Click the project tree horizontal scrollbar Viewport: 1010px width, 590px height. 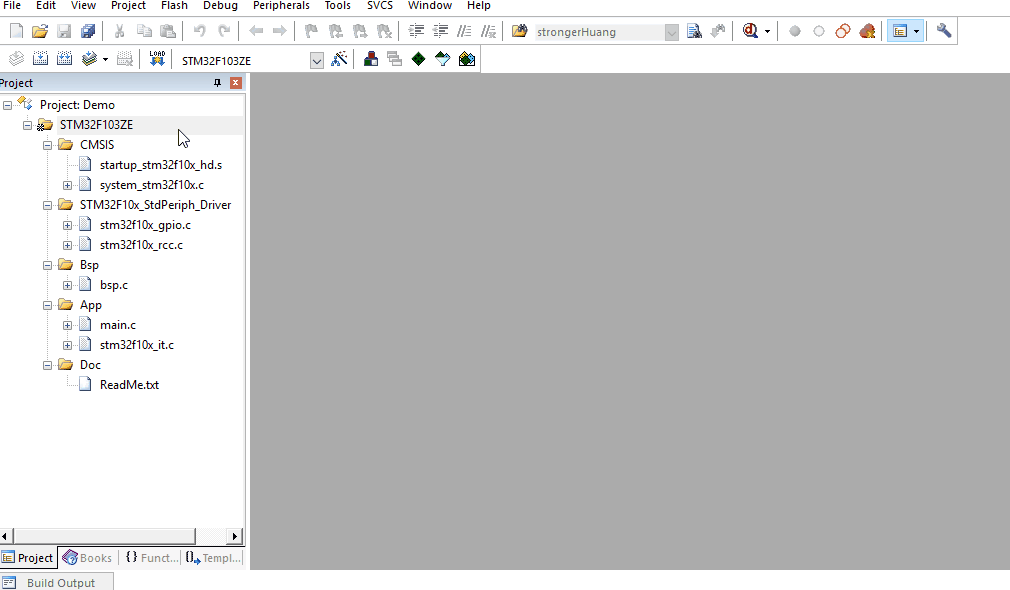coord(120,536)
